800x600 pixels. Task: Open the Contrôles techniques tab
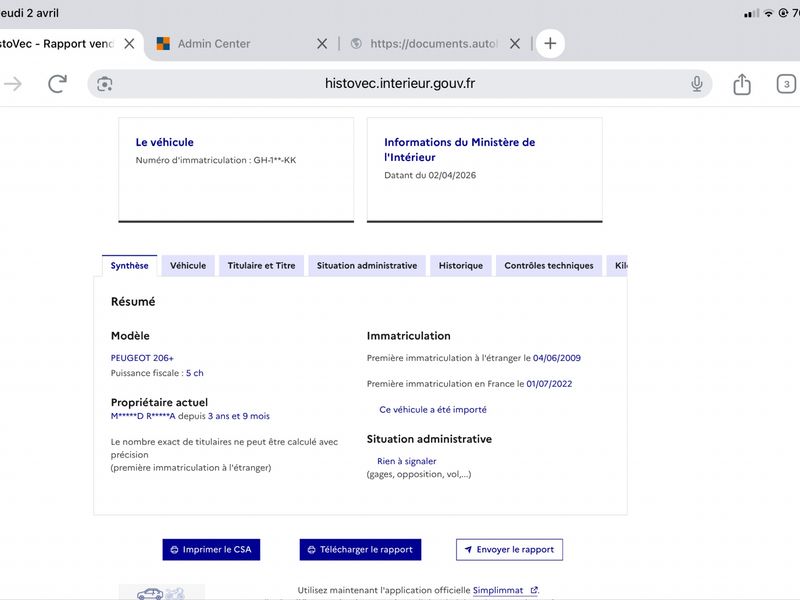[x=549, y=266]
